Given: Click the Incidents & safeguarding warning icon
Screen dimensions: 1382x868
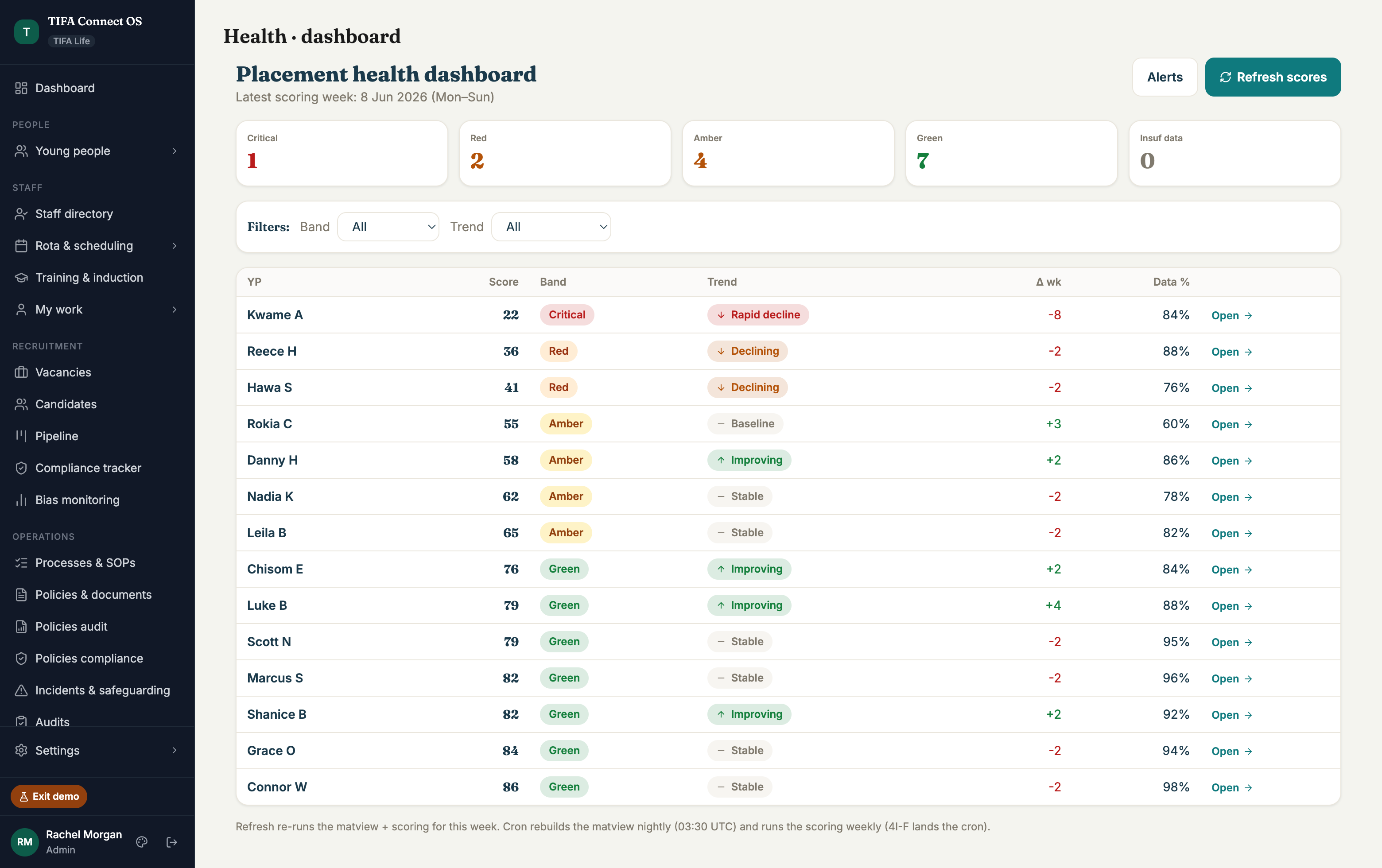Looking at the screenshot, I should point(21,690).
